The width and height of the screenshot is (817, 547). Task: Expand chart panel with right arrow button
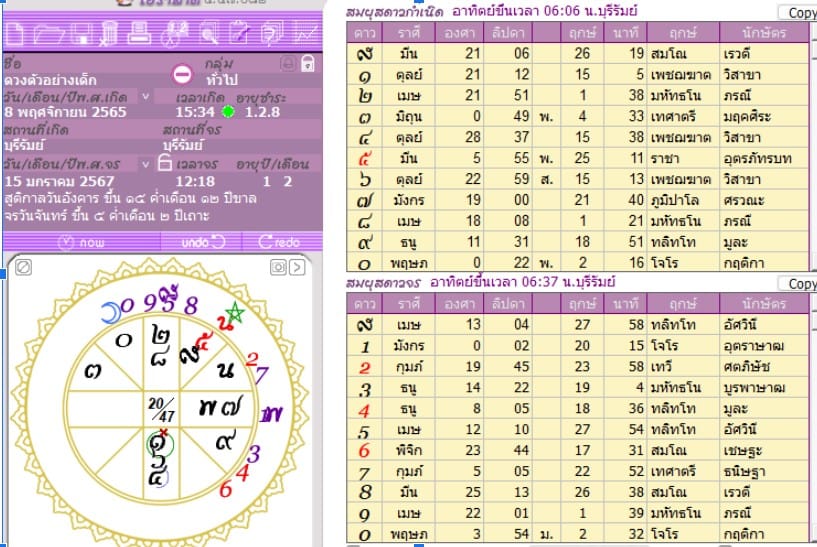(x=298, y=266)
